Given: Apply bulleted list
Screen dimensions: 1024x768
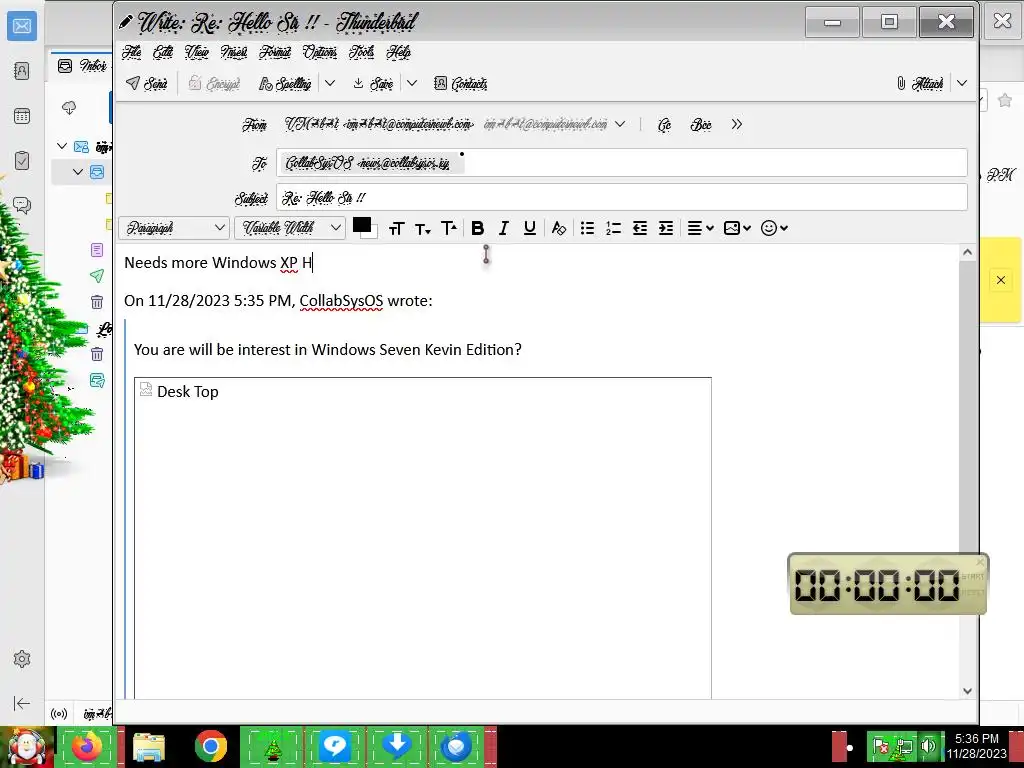Looking at the screenshot, I should tap(587, 229).
